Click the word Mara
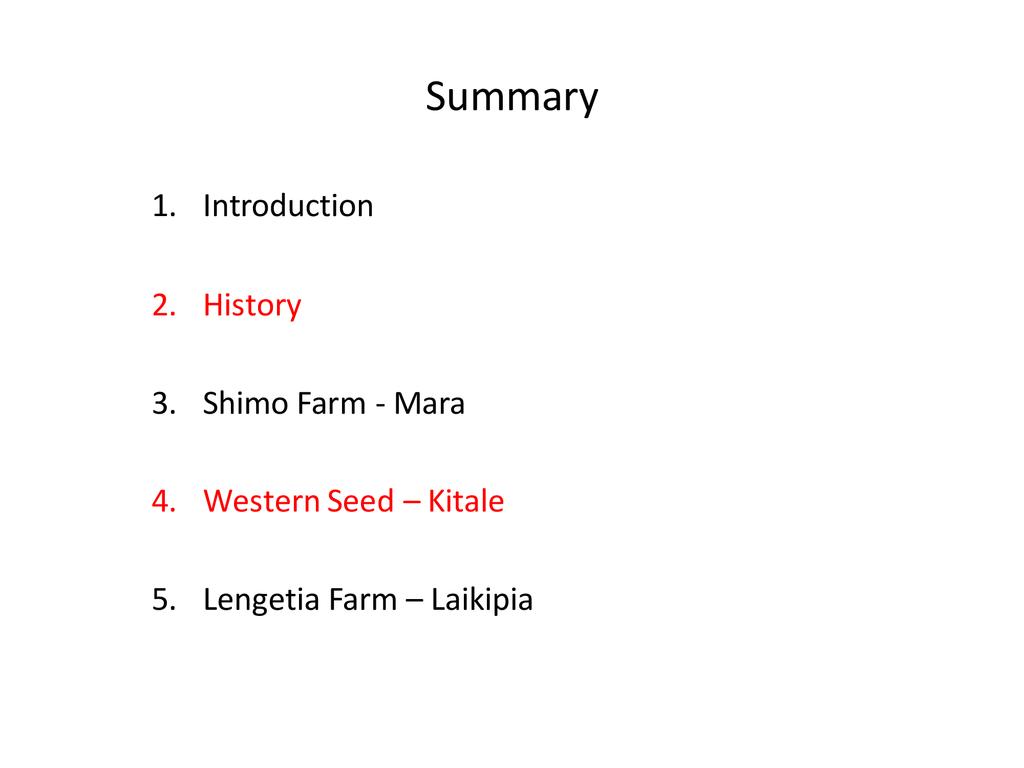Screen dimensions: 1024x768 pos(429,404)
